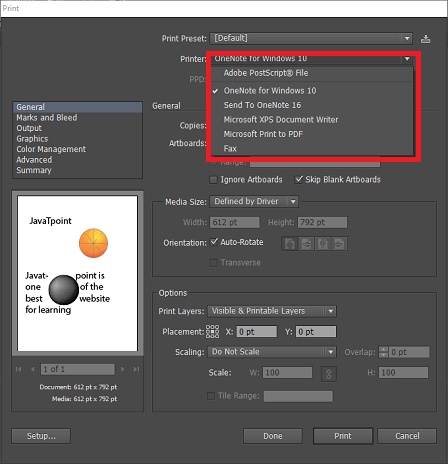This screenshot has height=464, width=448.
Task: Click the Width field showing 612 pt
Action: click(x=235, y=222)
